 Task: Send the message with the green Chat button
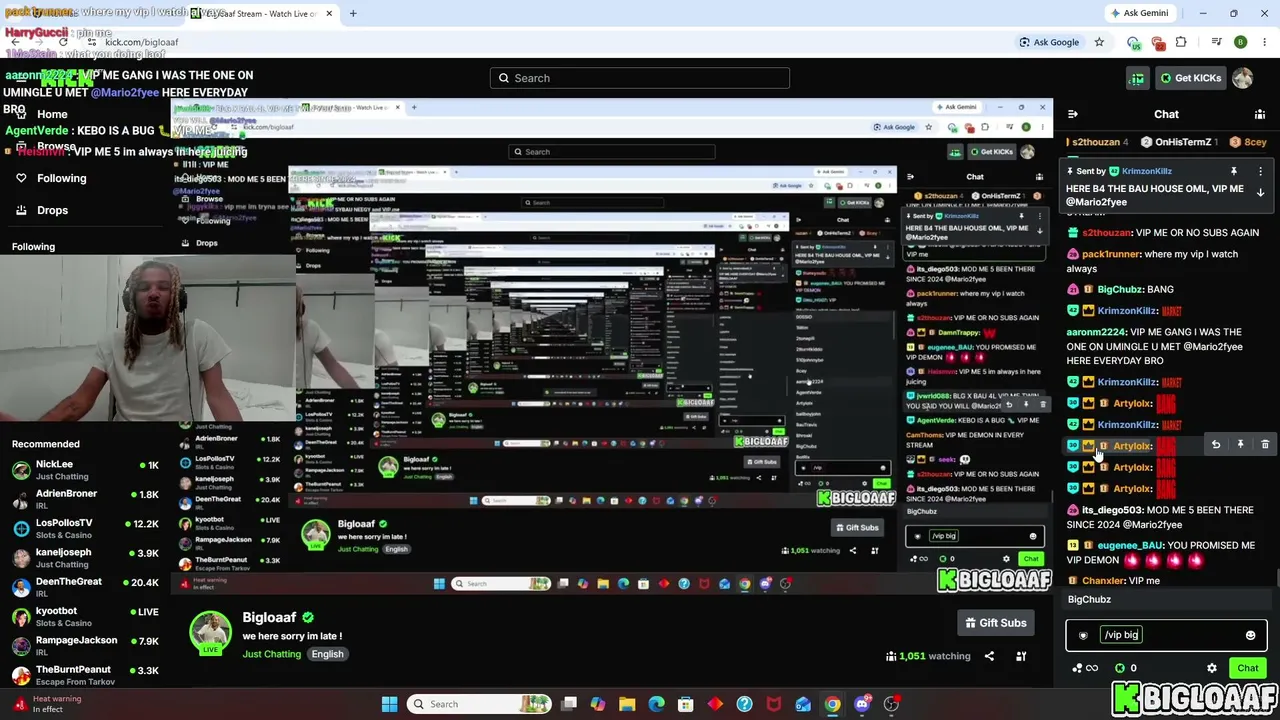click(1247, 668)
